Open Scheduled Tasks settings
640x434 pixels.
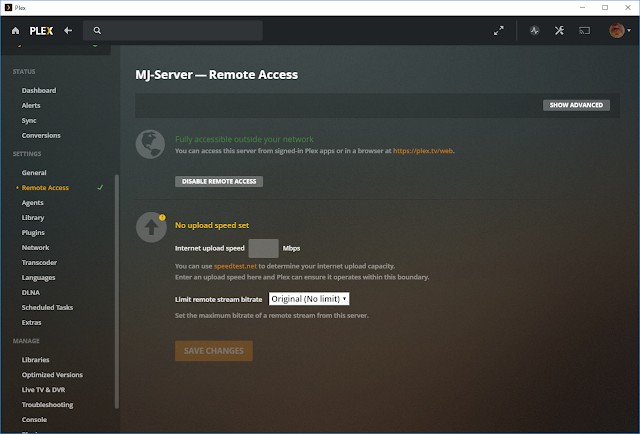(47, 307)
